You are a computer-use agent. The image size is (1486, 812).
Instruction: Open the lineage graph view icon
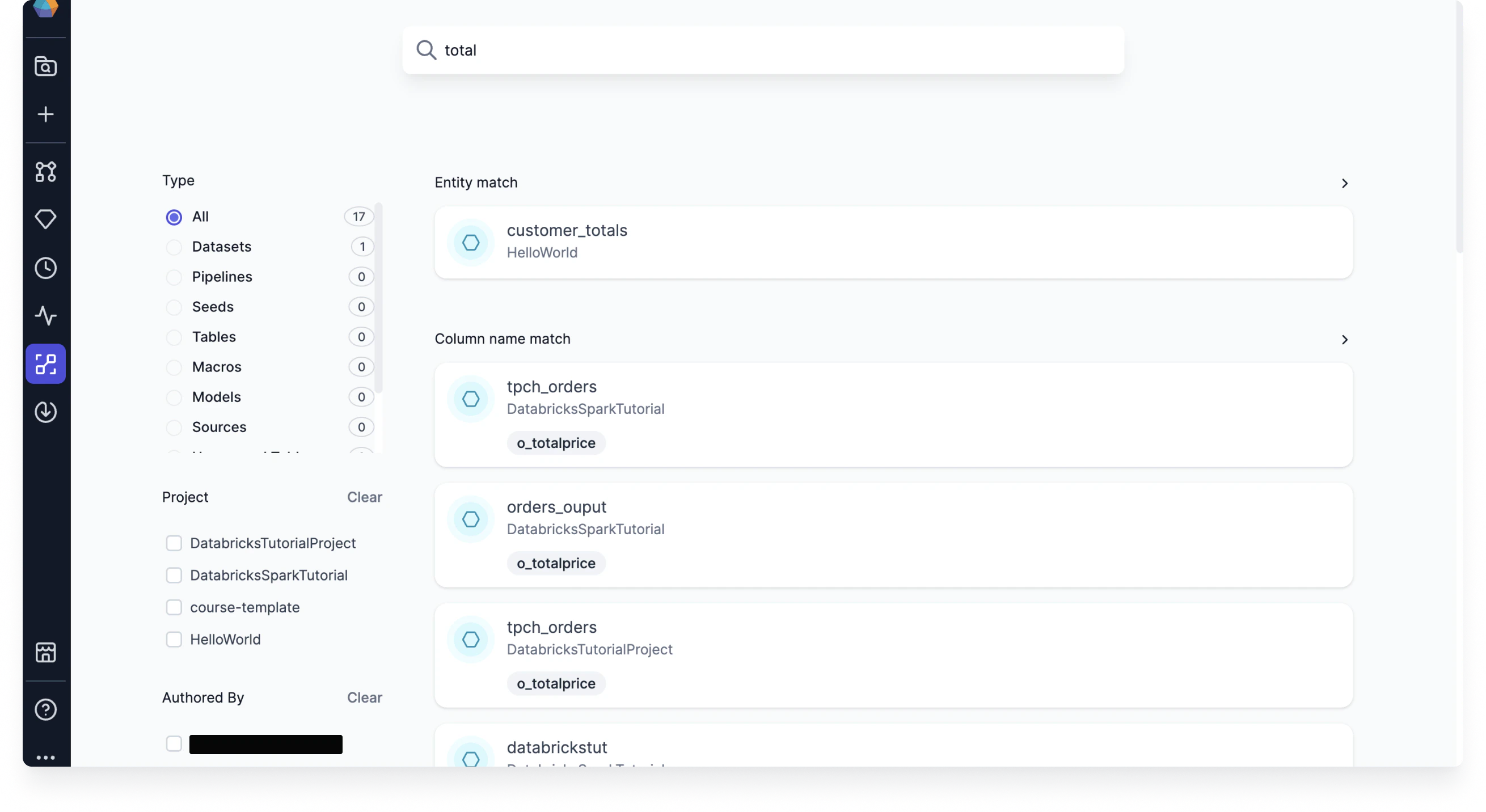click(x=45, y=171)
